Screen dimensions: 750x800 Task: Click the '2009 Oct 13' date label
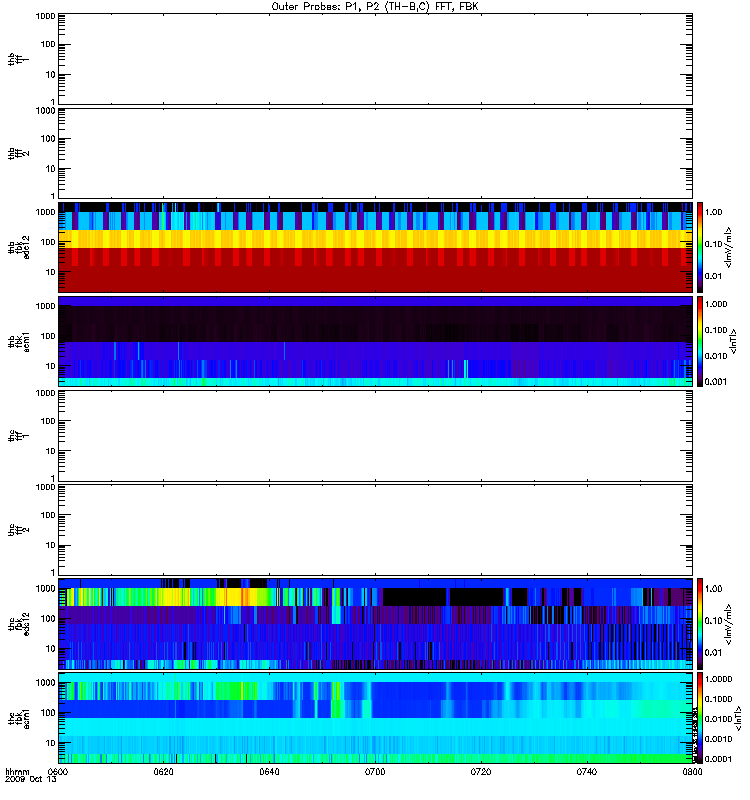(31, 779)
